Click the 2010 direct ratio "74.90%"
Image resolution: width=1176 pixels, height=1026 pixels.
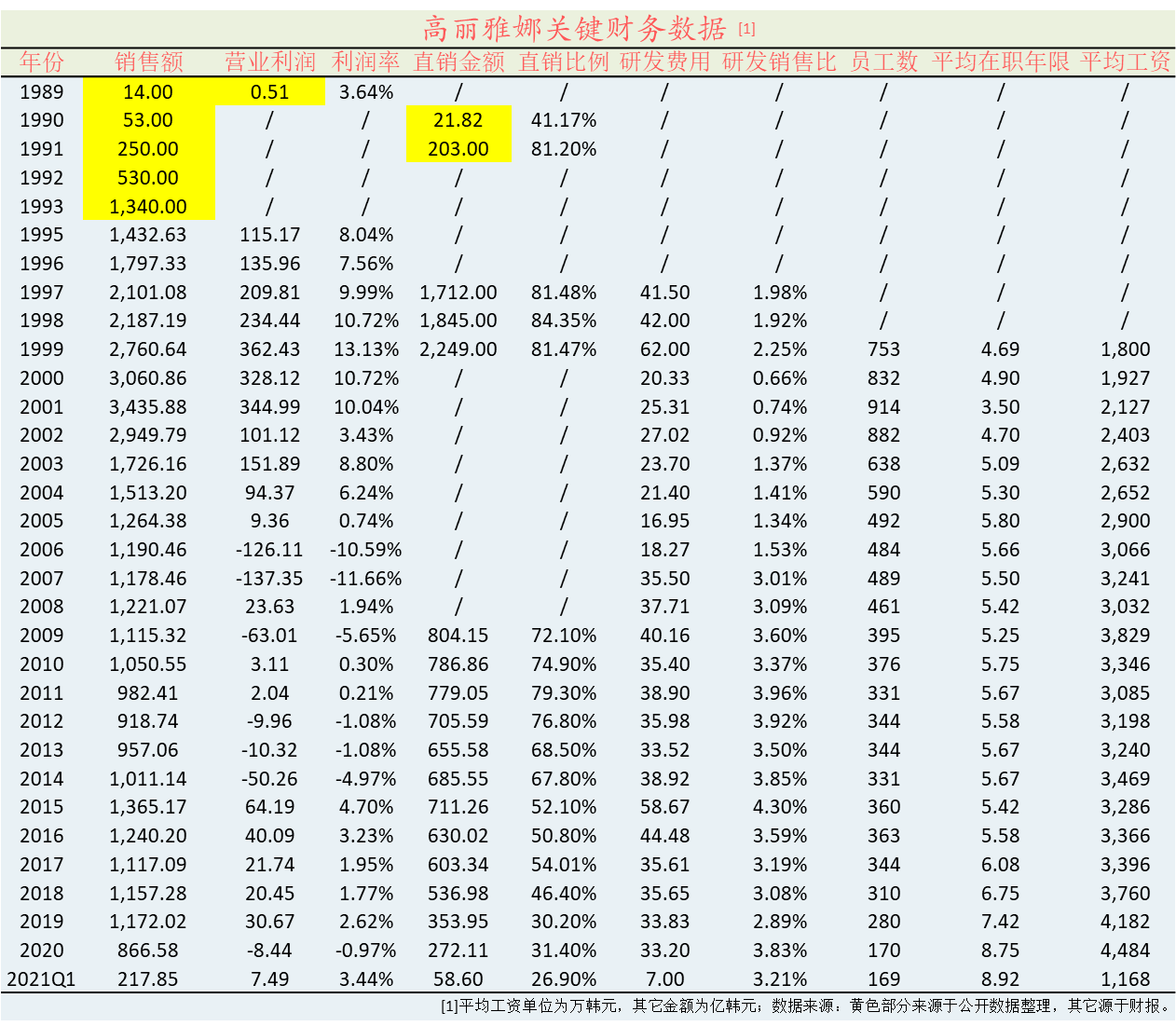point(564,664)
